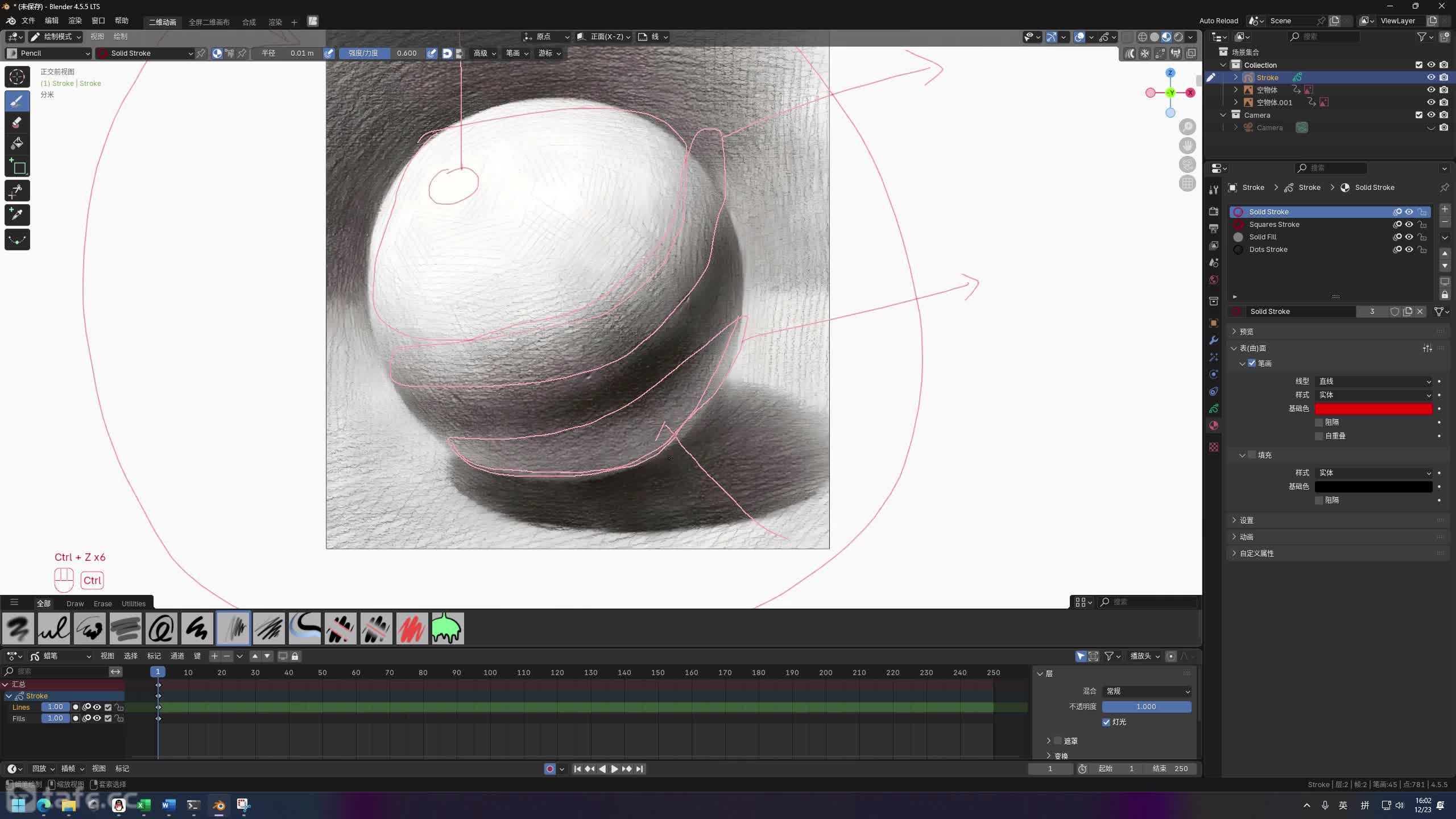The width and height of the screenshot is (1456, 819).
Task: Select the Cursor tool at the toolbar top
Action: pyautogui.click(x=17, y=77)
